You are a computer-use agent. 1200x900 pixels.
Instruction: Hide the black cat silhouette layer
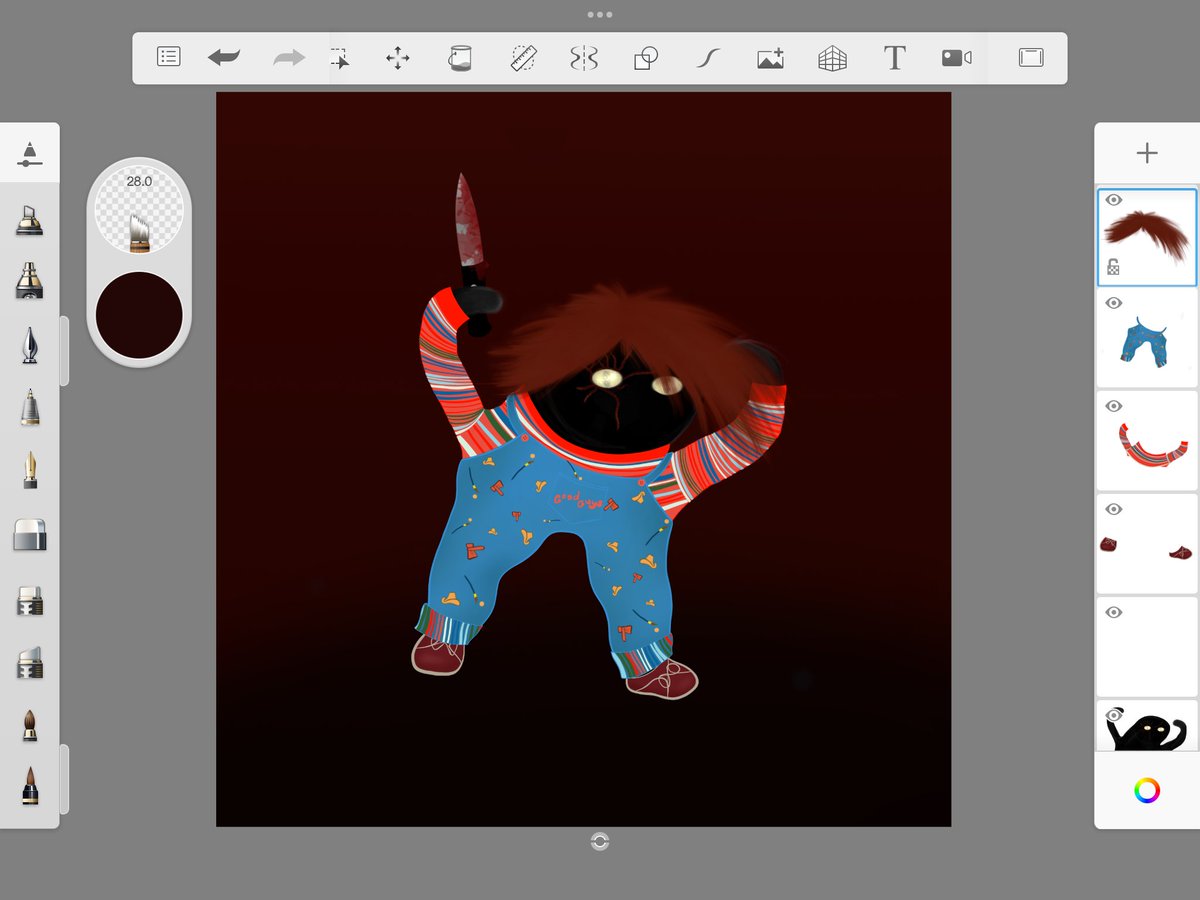(1114, 714)
